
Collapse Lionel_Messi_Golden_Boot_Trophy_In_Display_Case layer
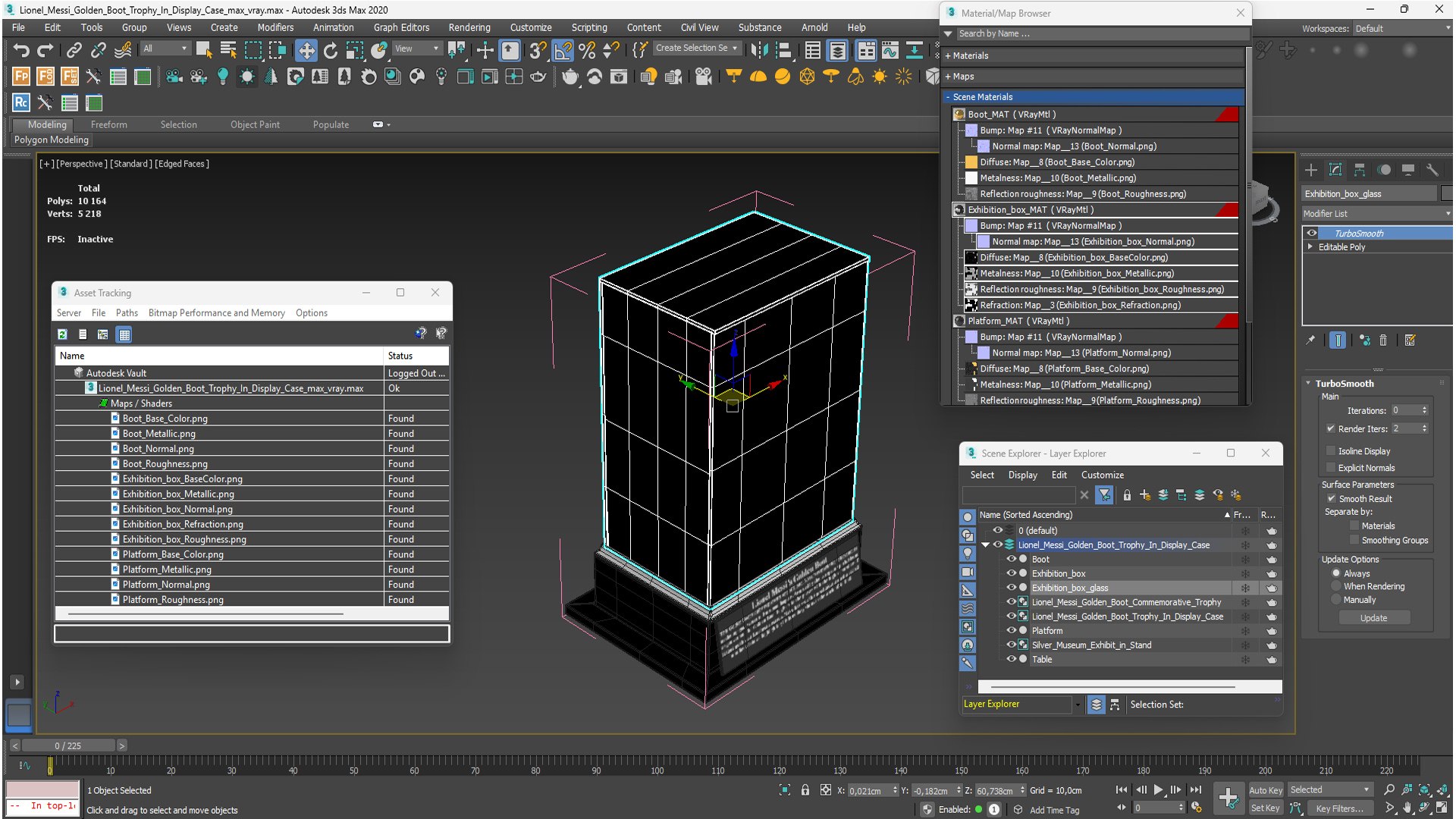coord(986,545)
